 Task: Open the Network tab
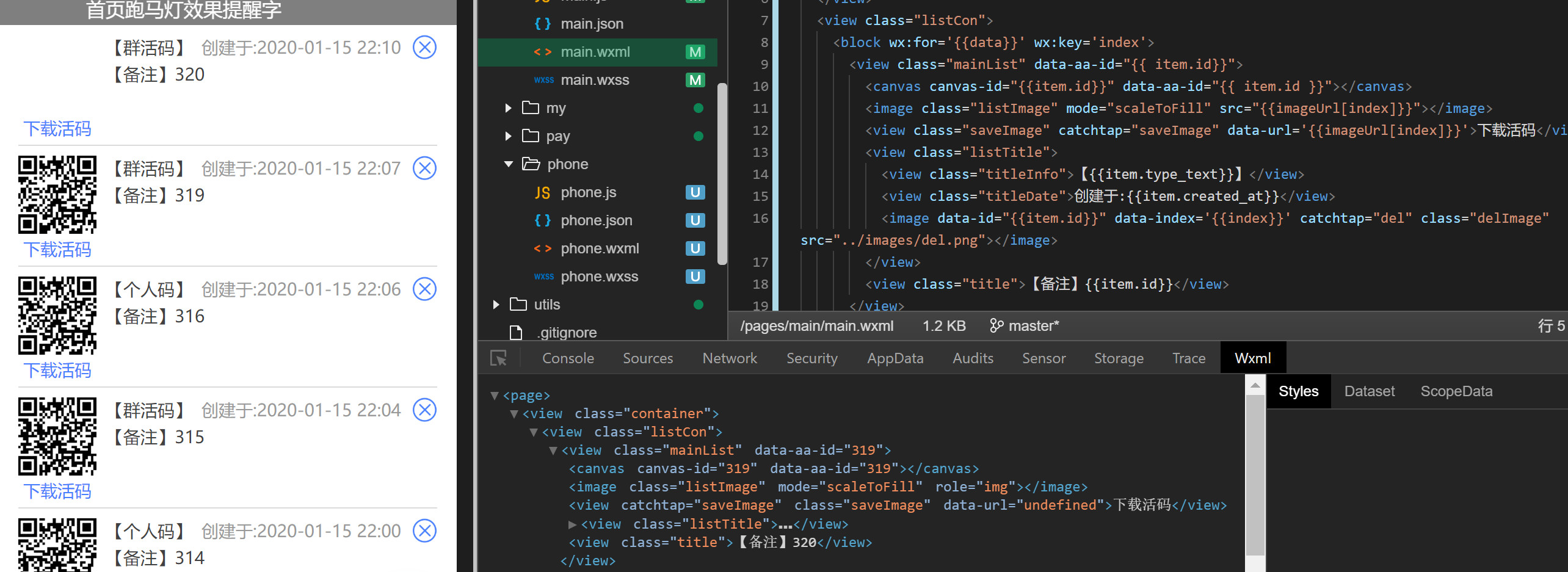click(730, 358)
